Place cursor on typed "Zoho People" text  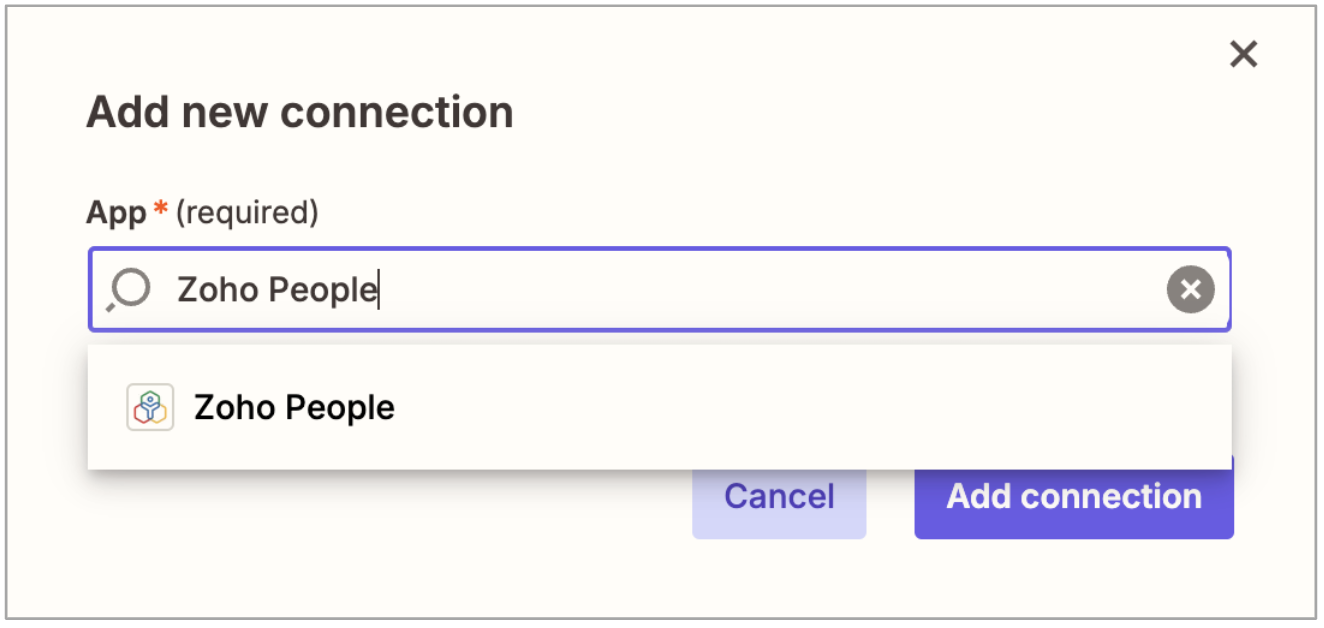[x=277, y=290]
